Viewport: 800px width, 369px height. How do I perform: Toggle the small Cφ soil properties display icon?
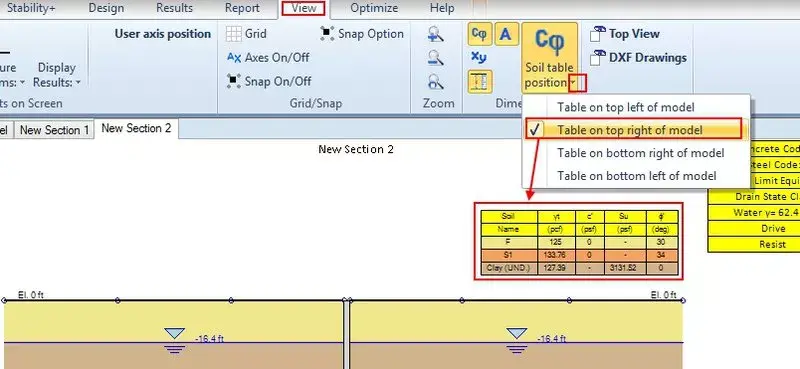[x=479, y=34]
